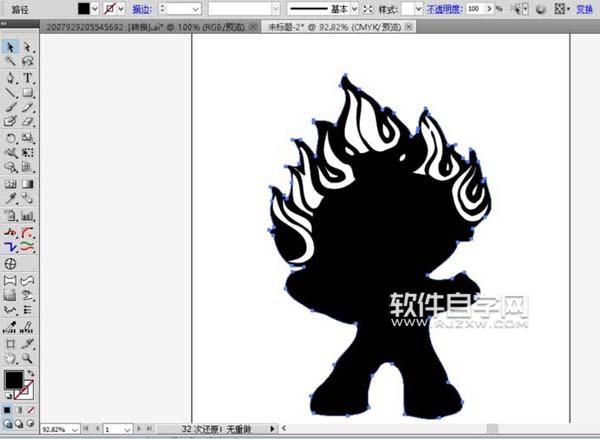Set paint mode to Gradient

pyautogui.click(x=19, y=410)
